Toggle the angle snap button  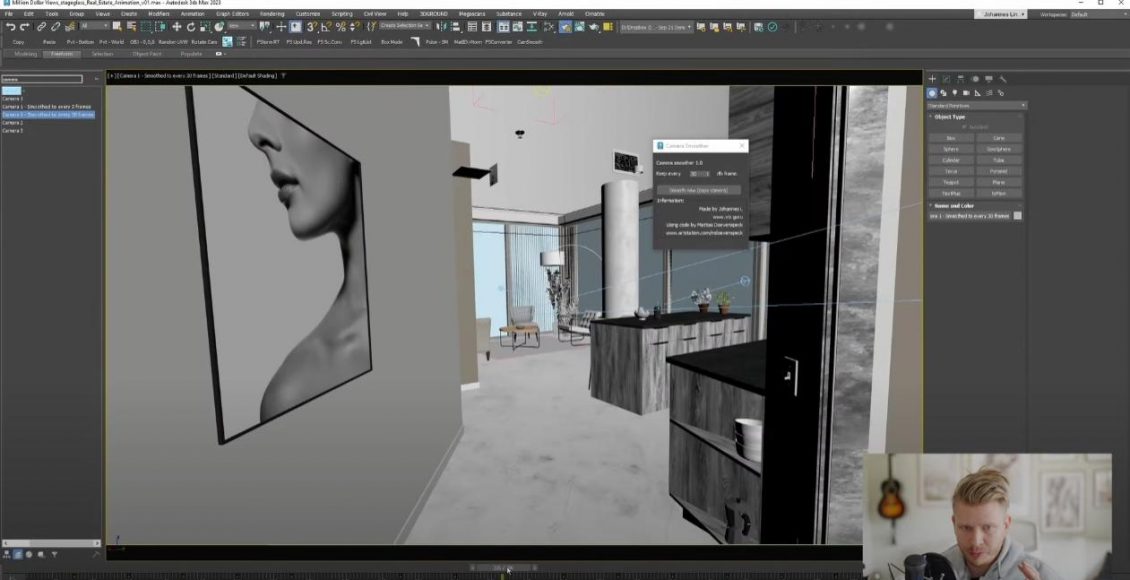(x=326, y=27)
